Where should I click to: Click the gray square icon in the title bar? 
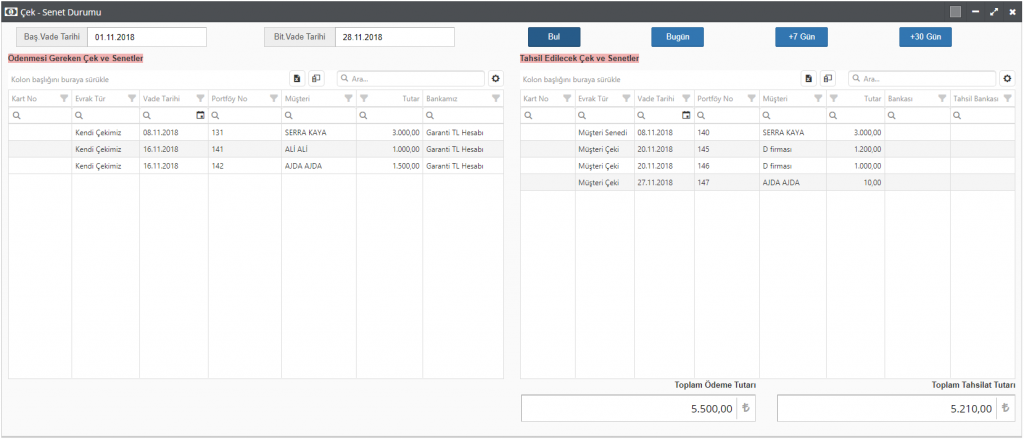coord(955,11)
